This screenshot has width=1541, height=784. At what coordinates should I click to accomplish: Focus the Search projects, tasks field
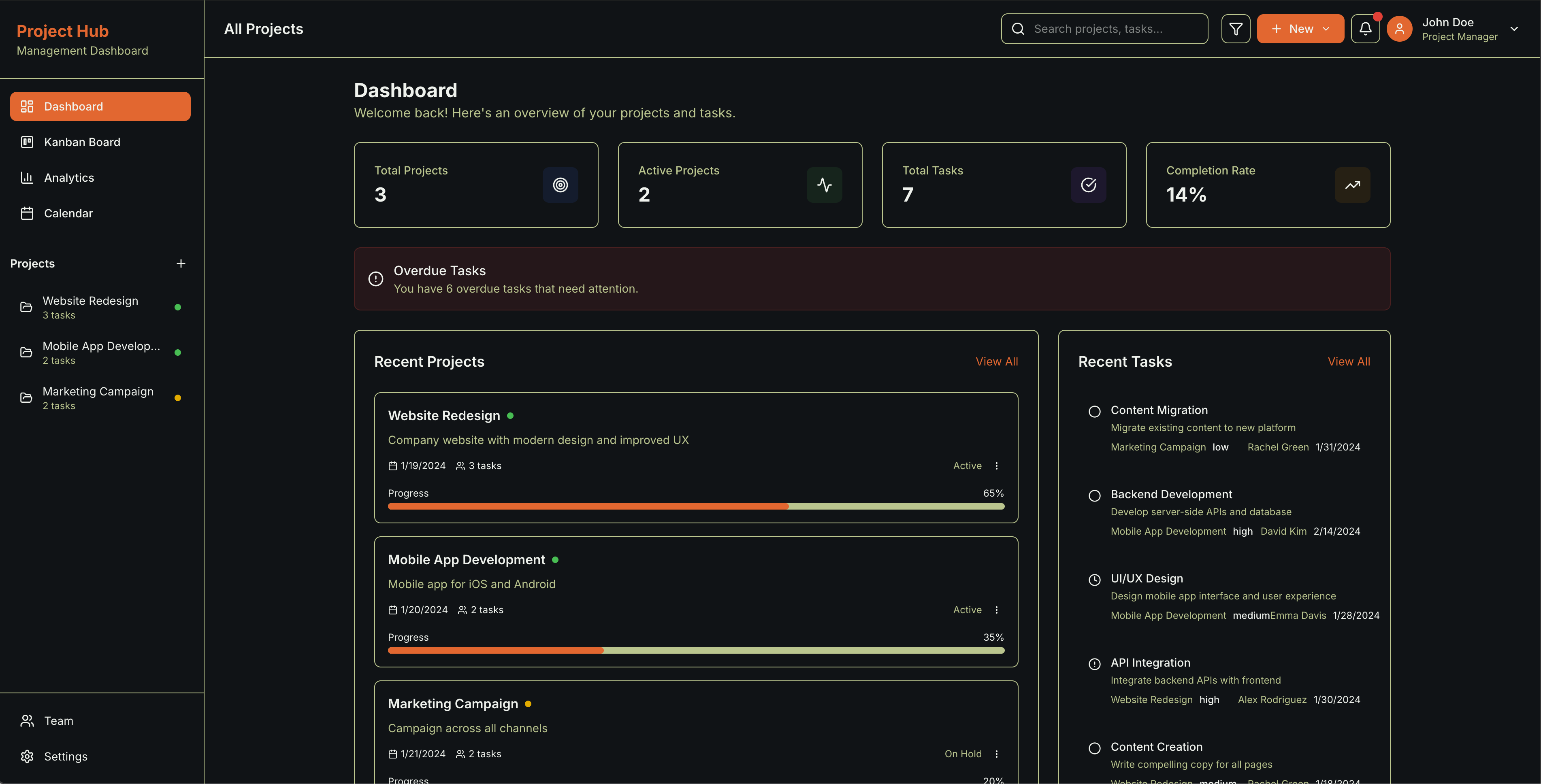[x=1104, y=29]
